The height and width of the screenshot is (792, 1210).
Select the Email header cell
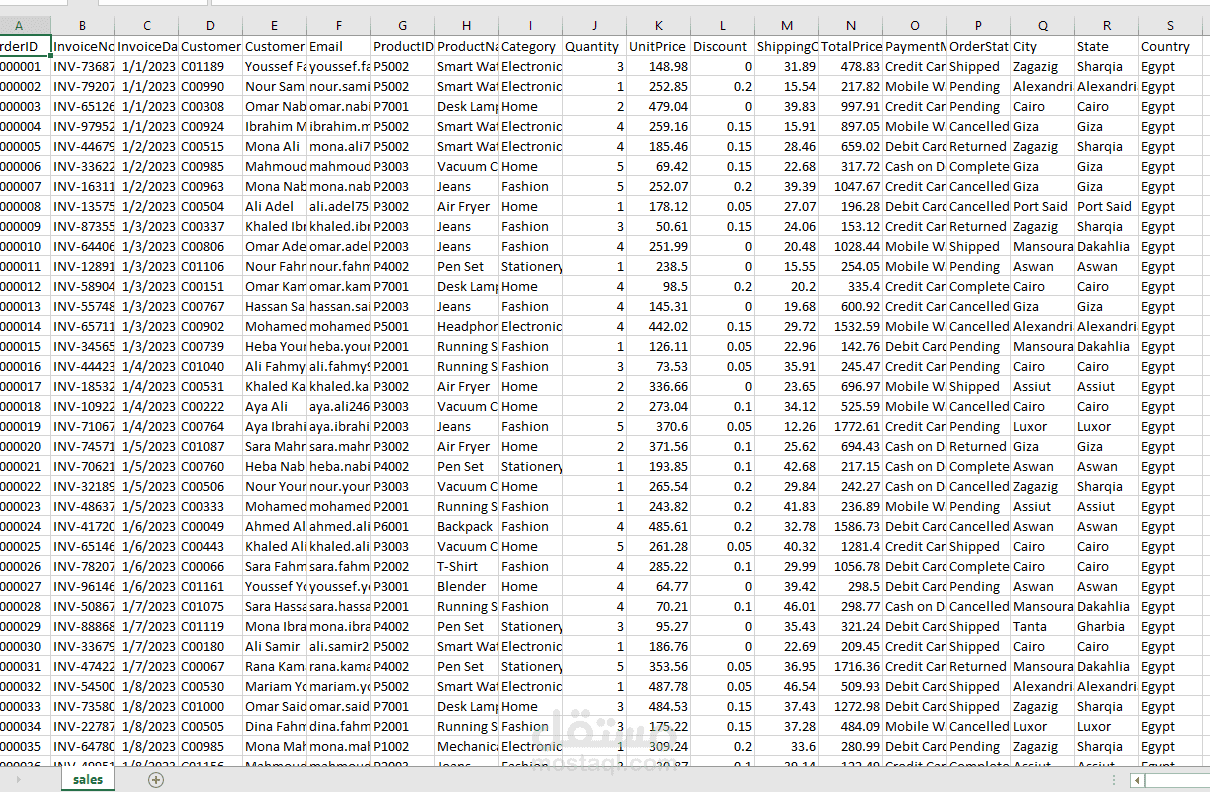tap(338, 46)
